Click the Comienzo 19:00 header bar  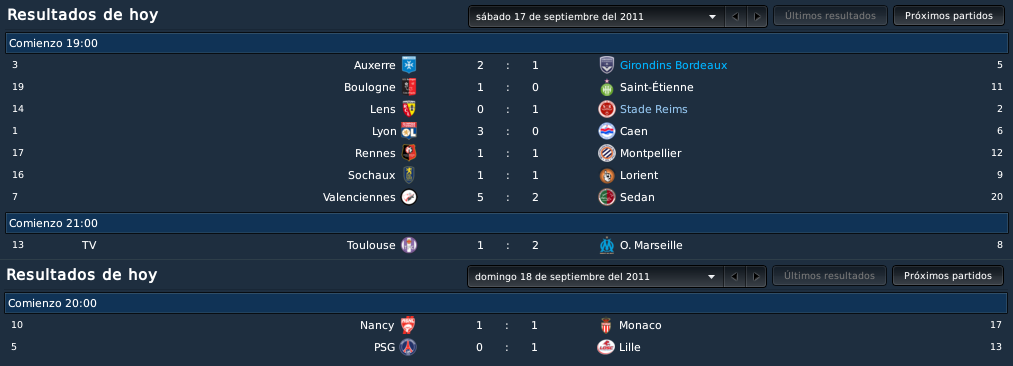(506, 43)
